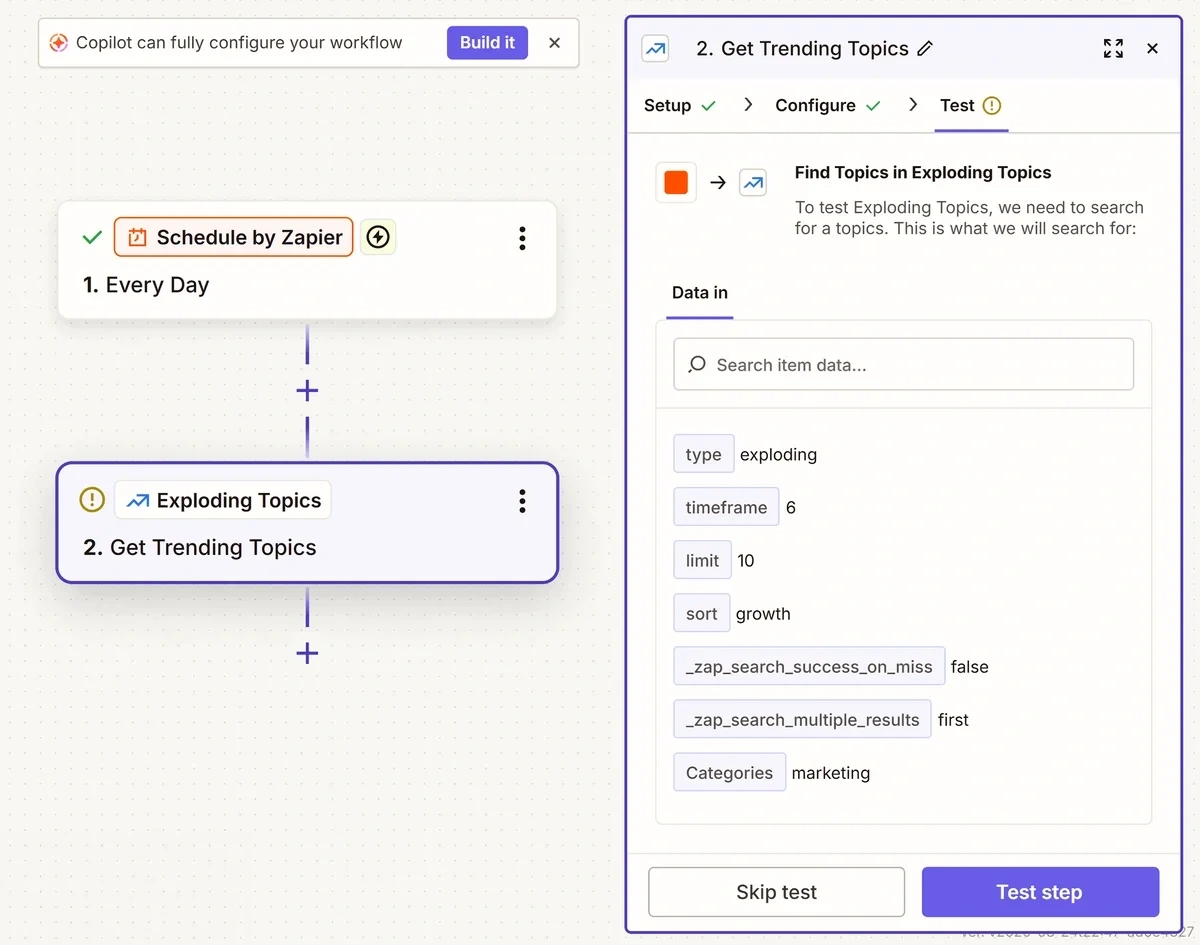Image resolution: width=1200 pixels, height=945 pixels.
Task: Click the 'exploding' type value
Action: click(x=778, y=454)
